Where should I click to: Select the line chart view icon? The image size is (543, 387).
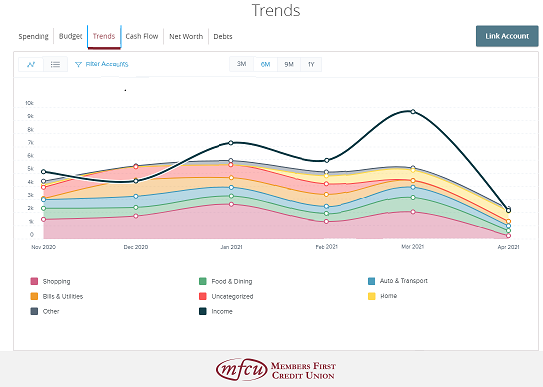(31, 64)
